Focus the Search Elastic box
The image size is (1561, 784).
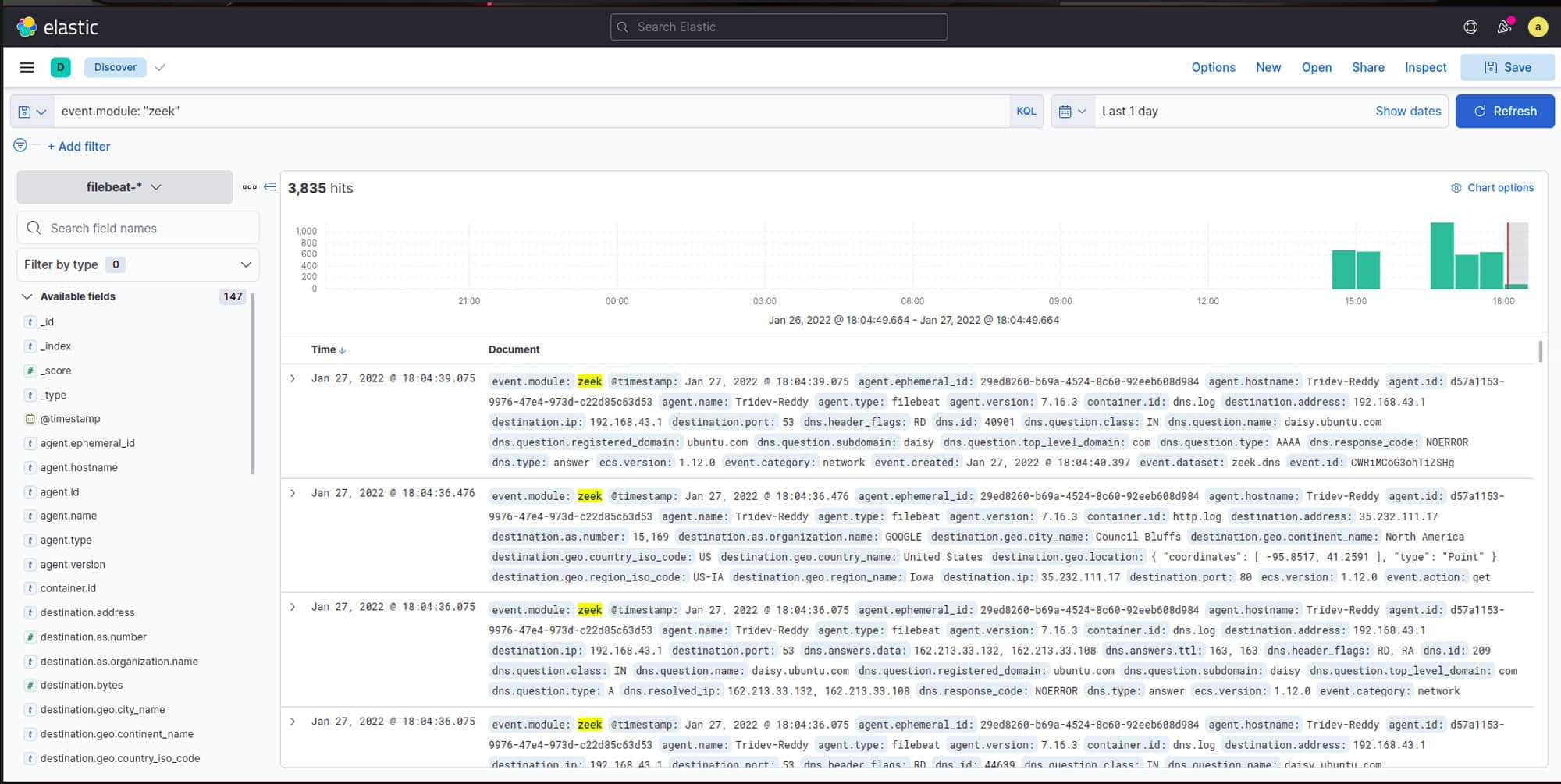779,27
